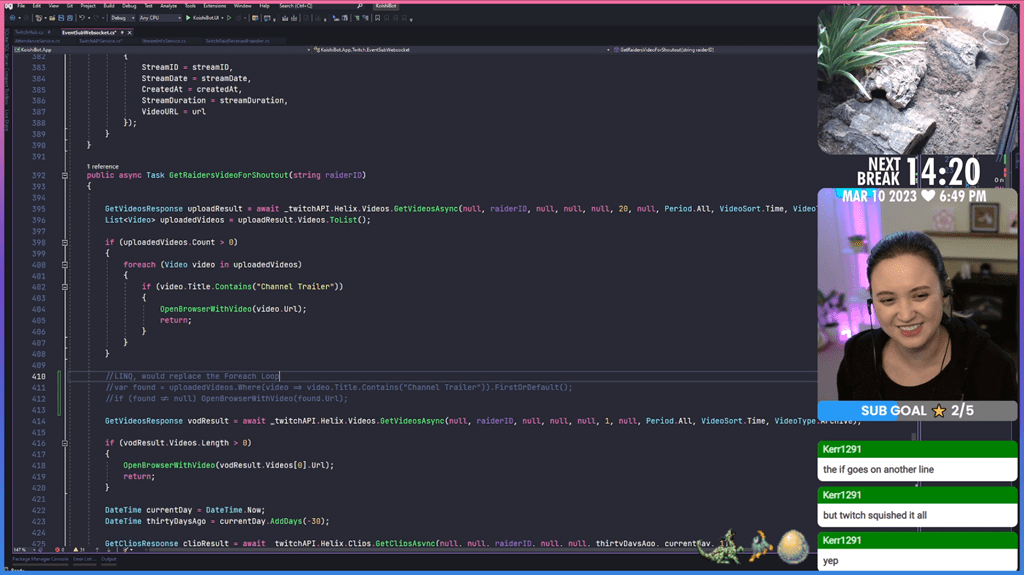
Task: Click the next issue down arrow
Action: click(x=108, y=550)
